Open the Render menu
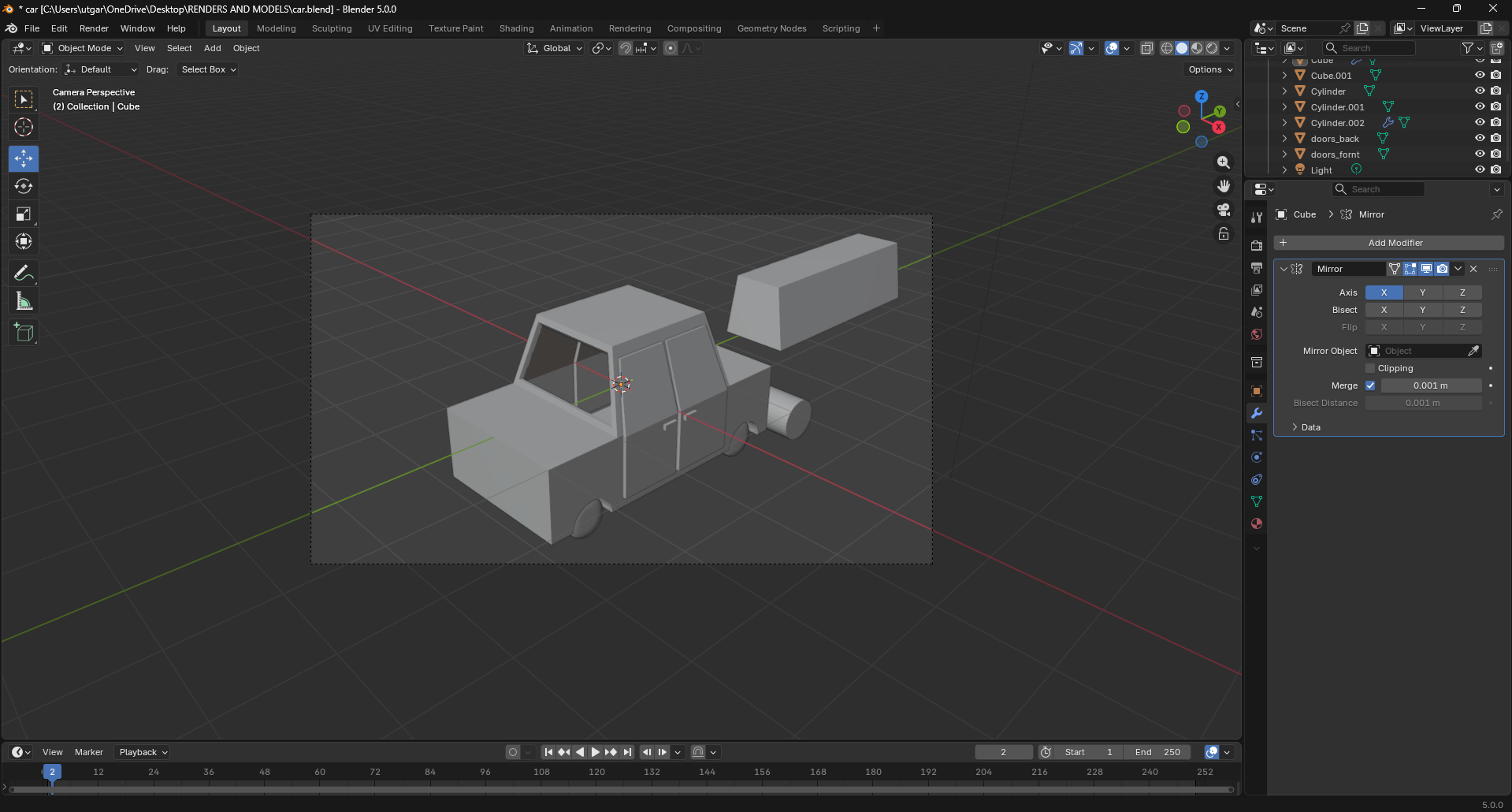The height and width of the screenshot is (812, 1512). point(94,28)
